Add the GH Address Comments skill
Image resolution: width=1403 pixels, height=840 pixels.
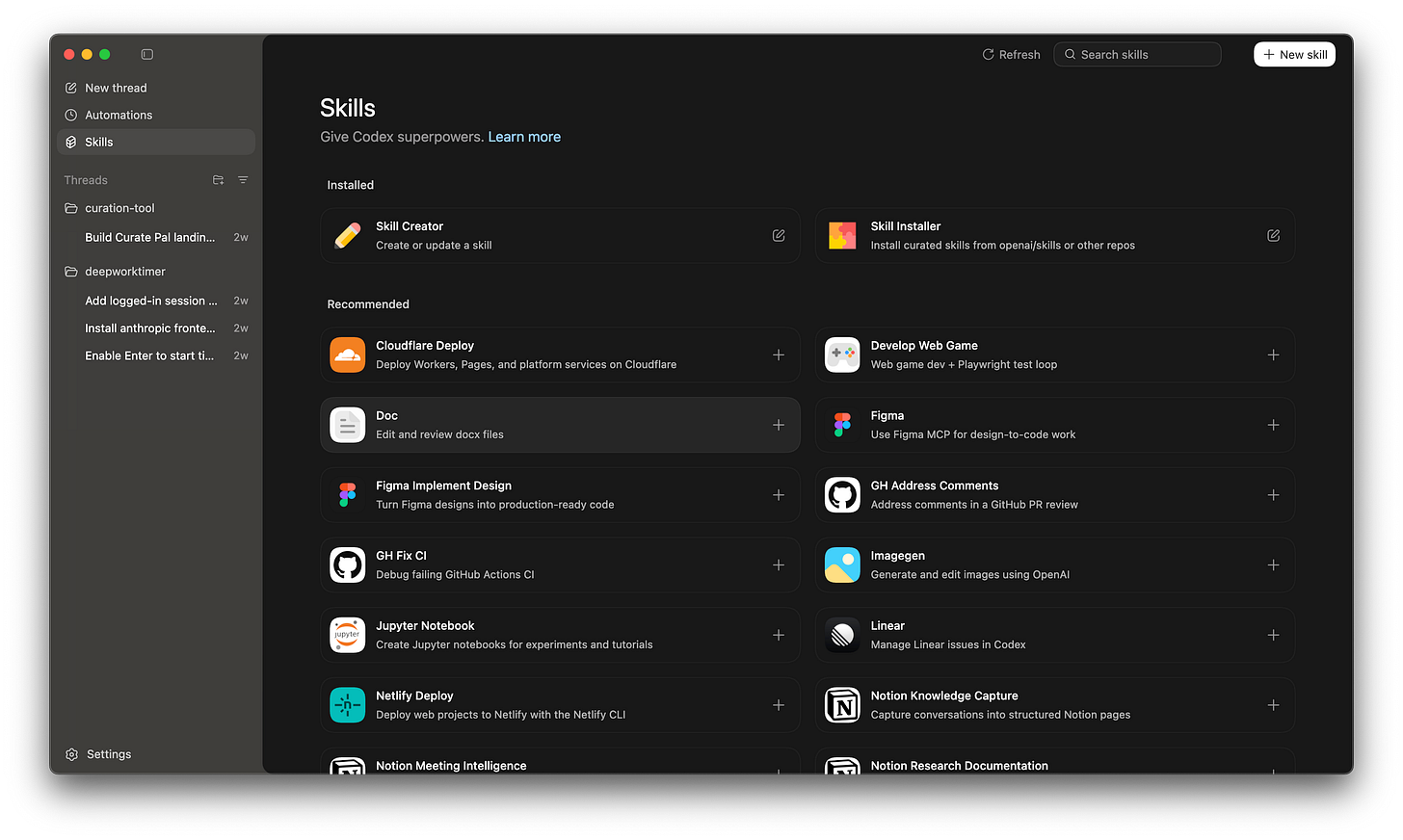1273,495
